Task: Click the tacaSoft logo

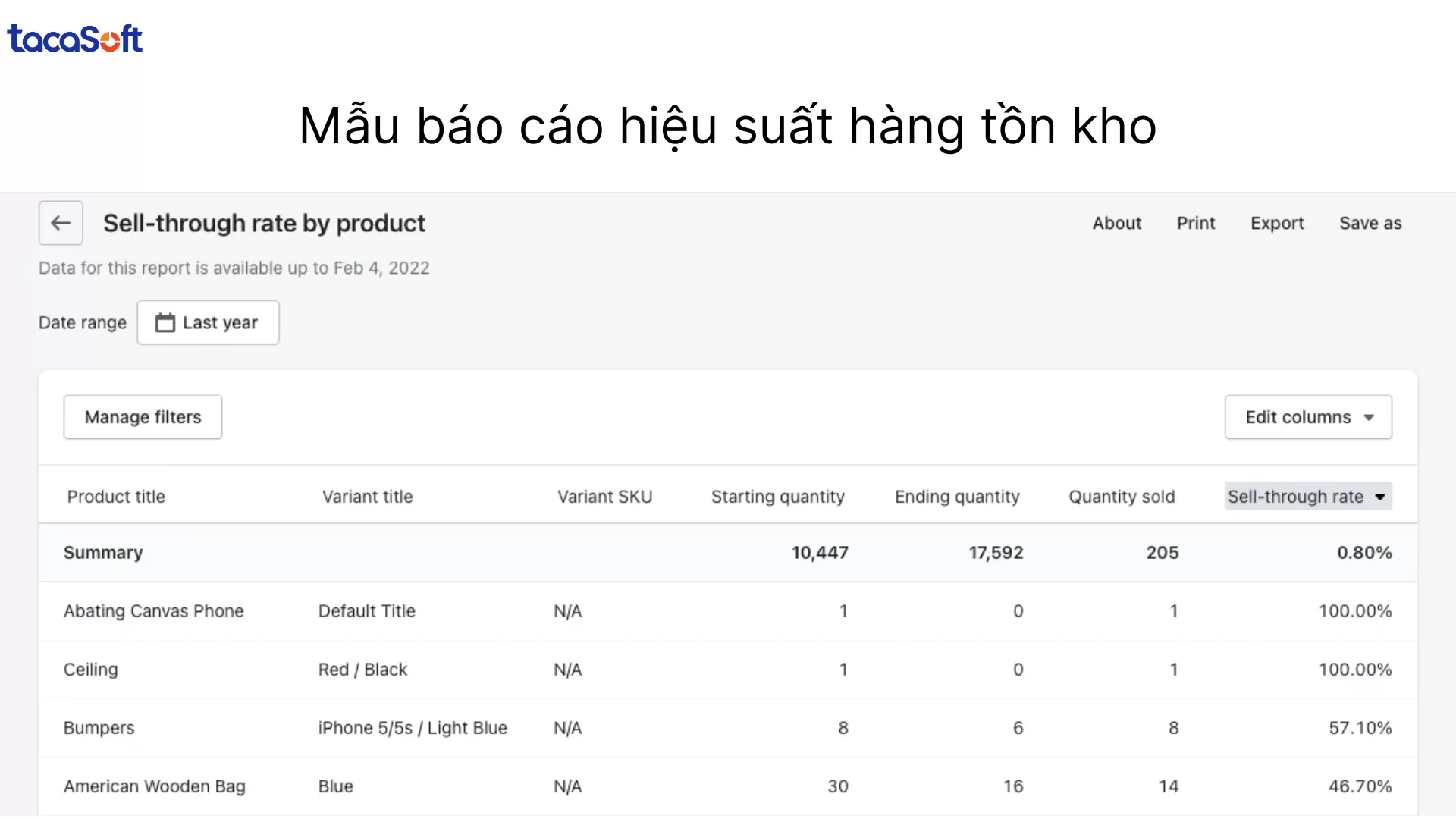Action: [74, 38]
